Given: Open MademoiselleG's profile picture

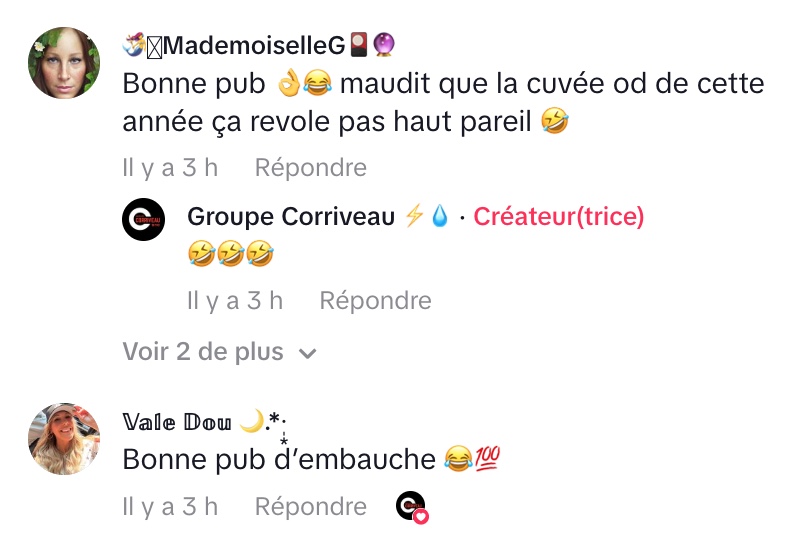Looking at the screenshot, I should point(64,63).
